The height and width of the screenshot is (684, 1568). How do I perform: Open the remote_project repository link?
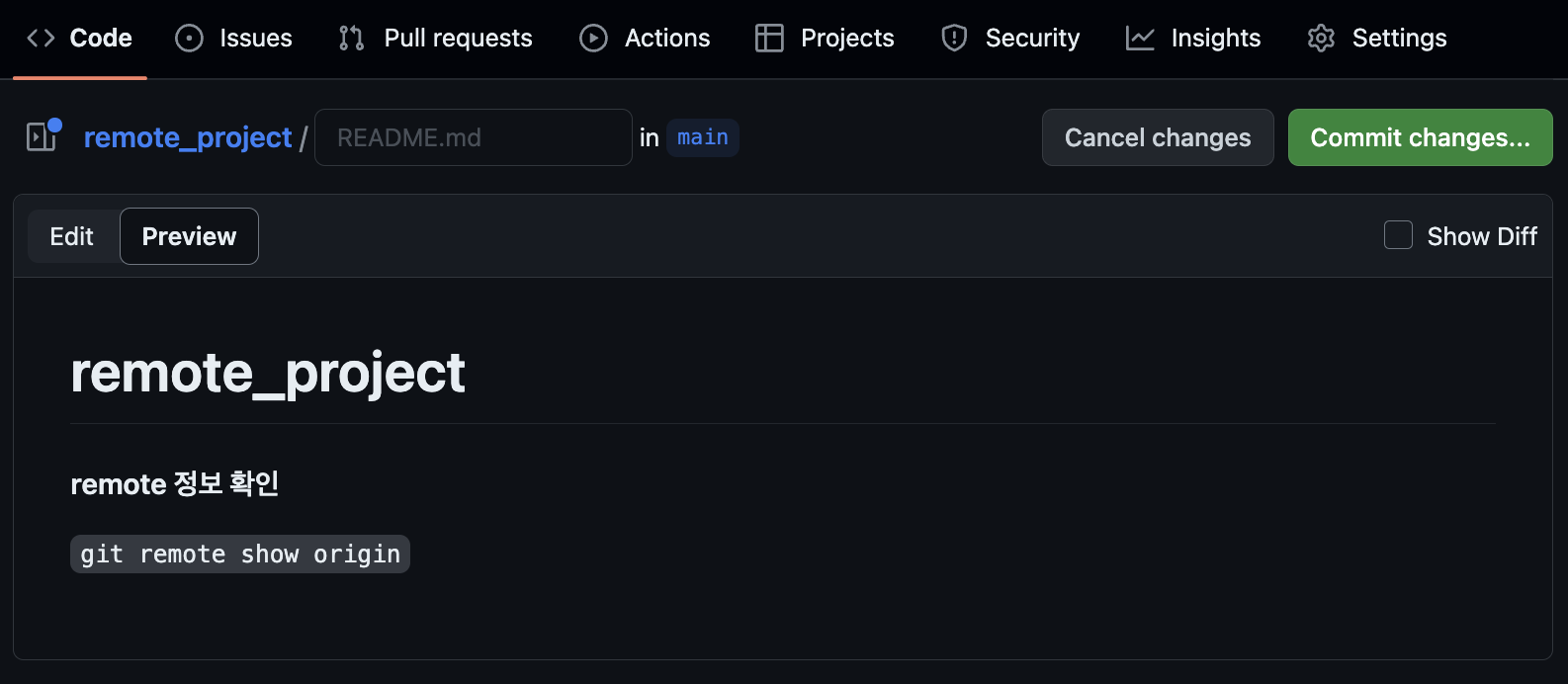tap(188, 137)
